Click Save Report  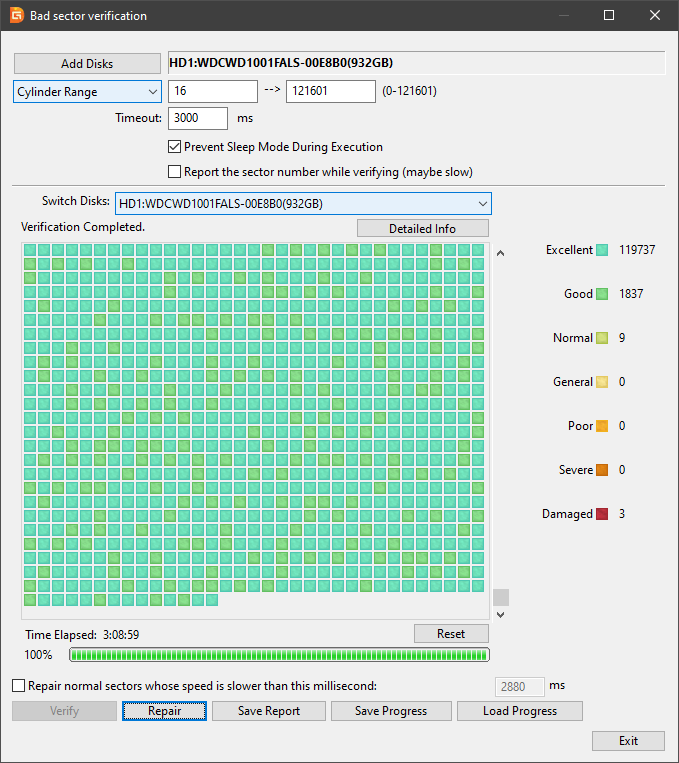269,711
